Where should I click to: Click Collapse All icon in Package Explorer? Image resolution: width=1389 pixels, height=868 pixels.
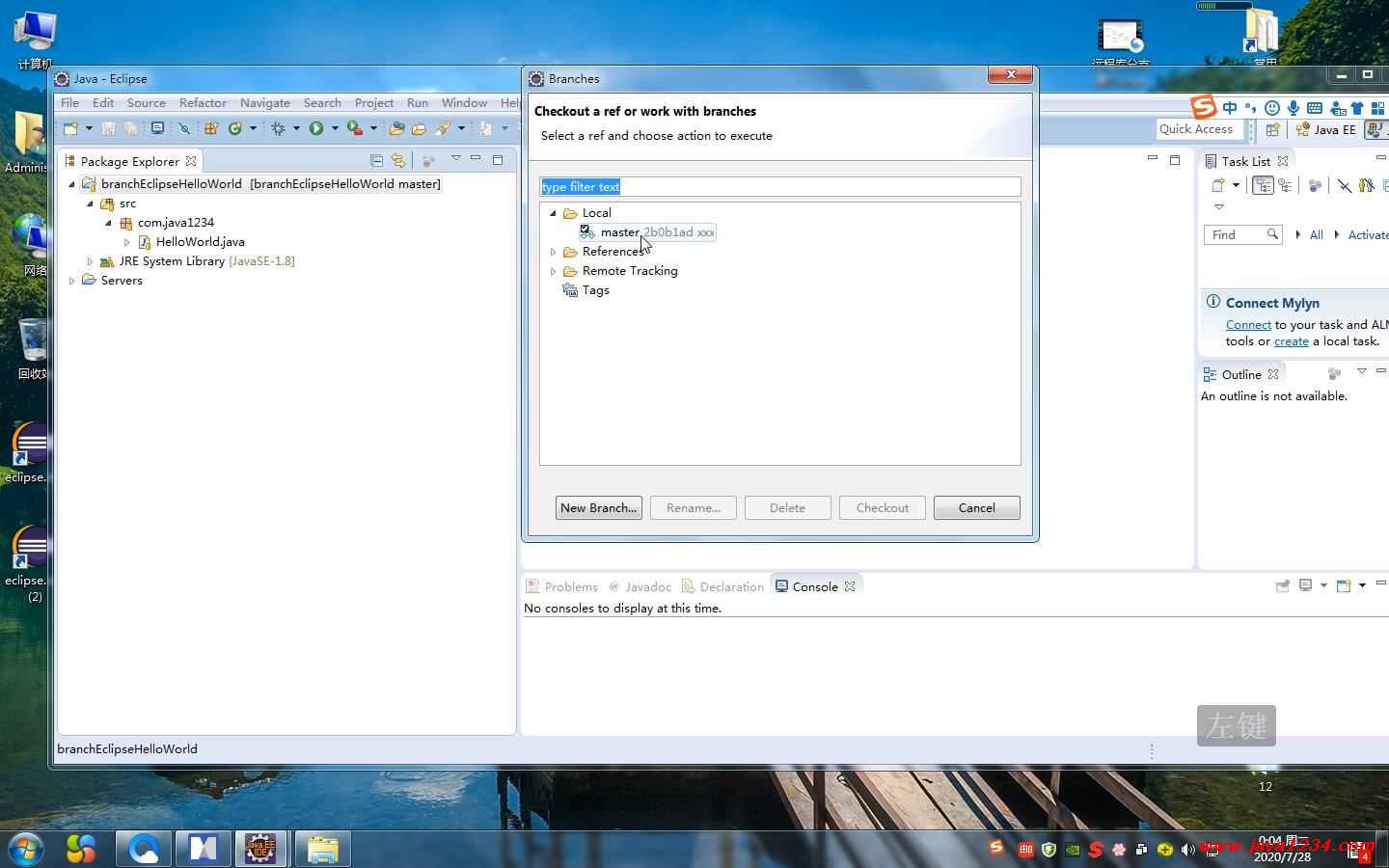[377, 161]
